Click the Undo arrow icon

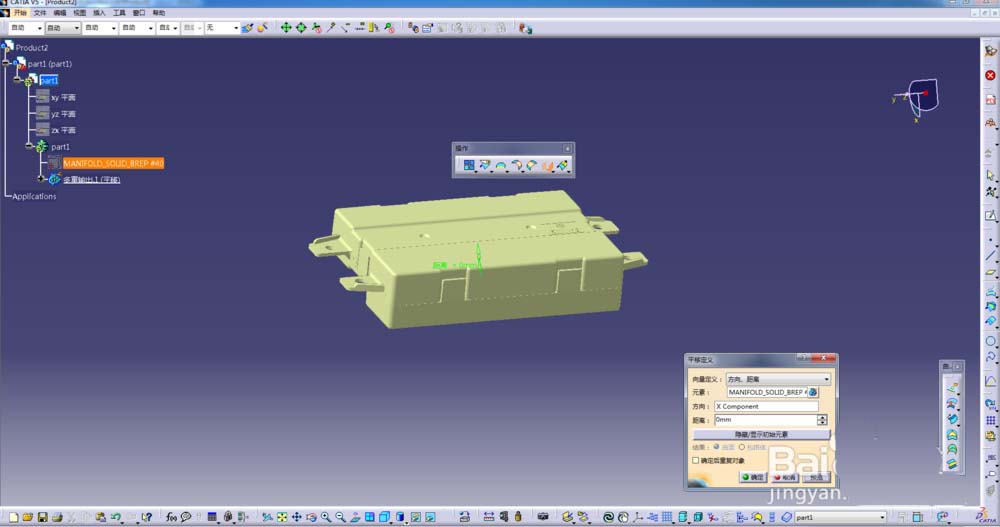point(115,517)
